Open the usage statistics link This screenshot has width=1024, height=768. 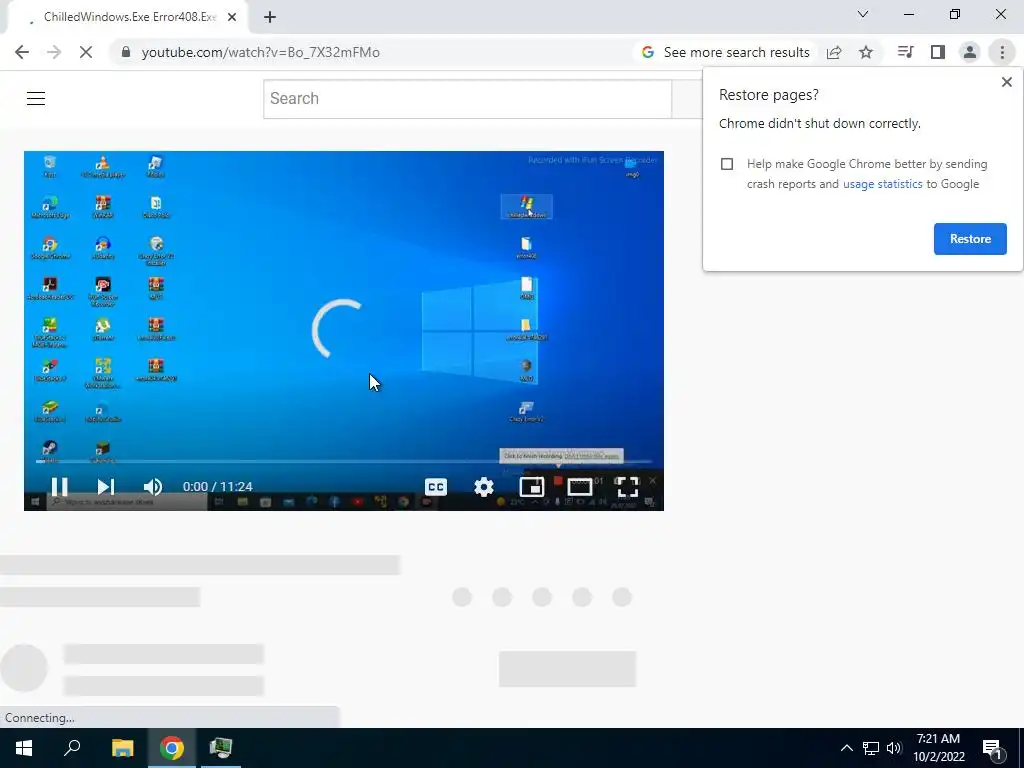point(882,184)
